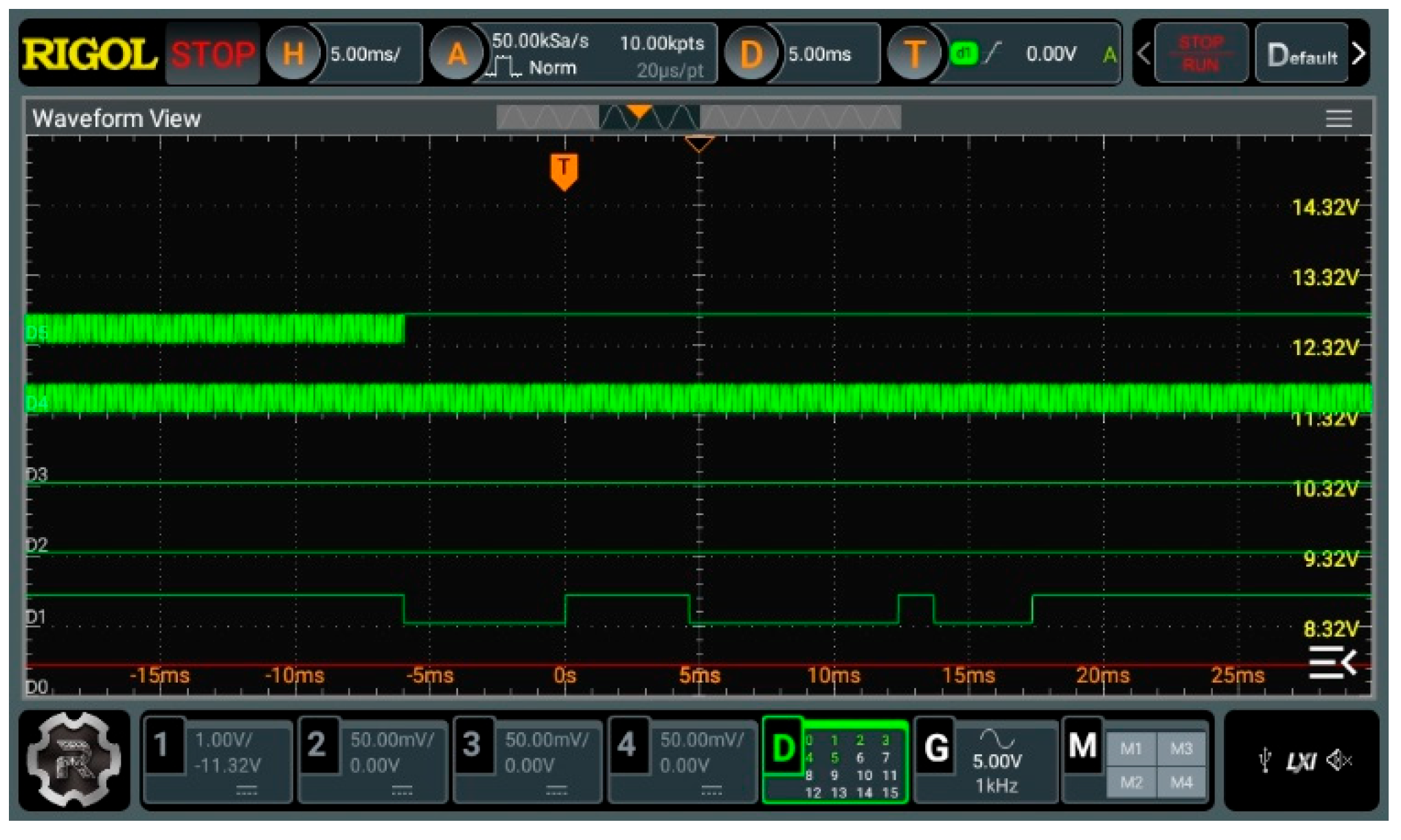
Task: Click the muted speaker icon
Action: click(1339, 760)
